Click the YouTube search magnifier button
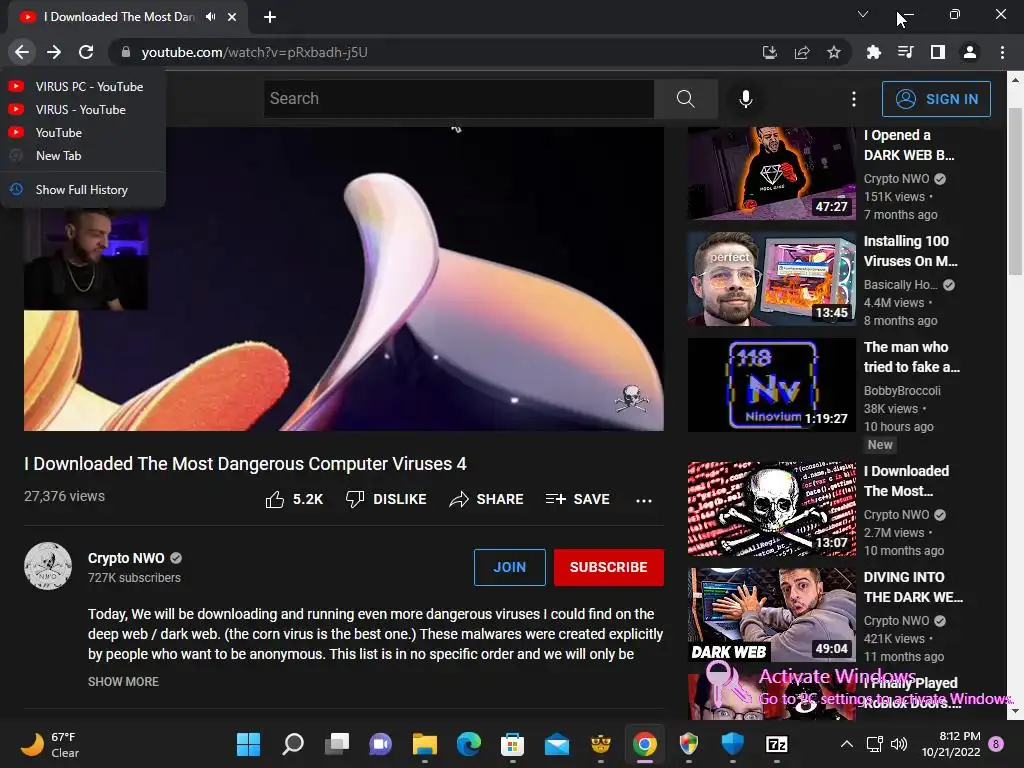This screenshot has height=768, width=1024. click(x=686, y=99)
